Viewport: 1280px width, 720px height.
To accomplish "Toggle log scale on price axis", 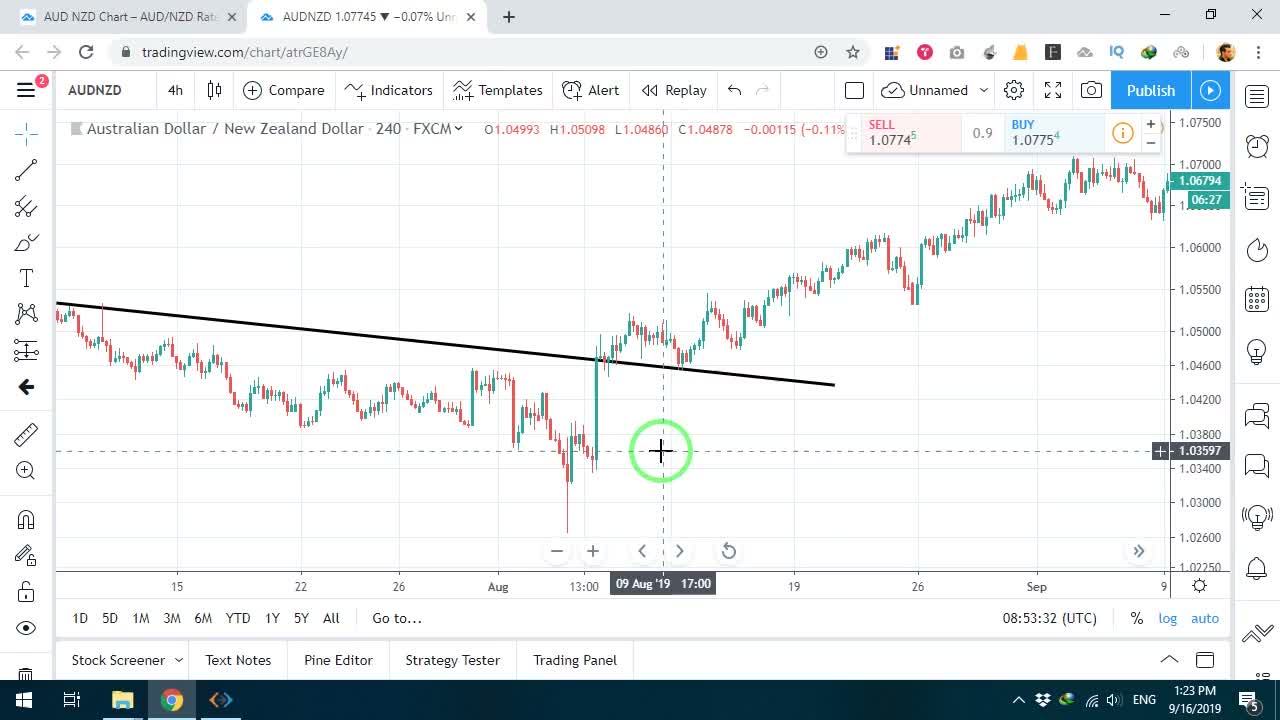I will (1168, 618).
